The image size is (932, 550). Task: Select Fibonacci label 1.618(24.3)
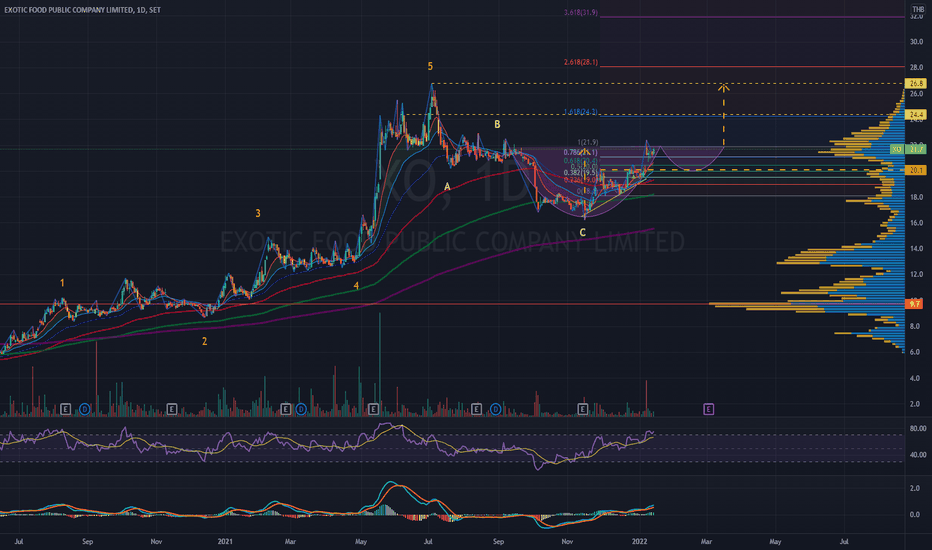click(581, 112)
